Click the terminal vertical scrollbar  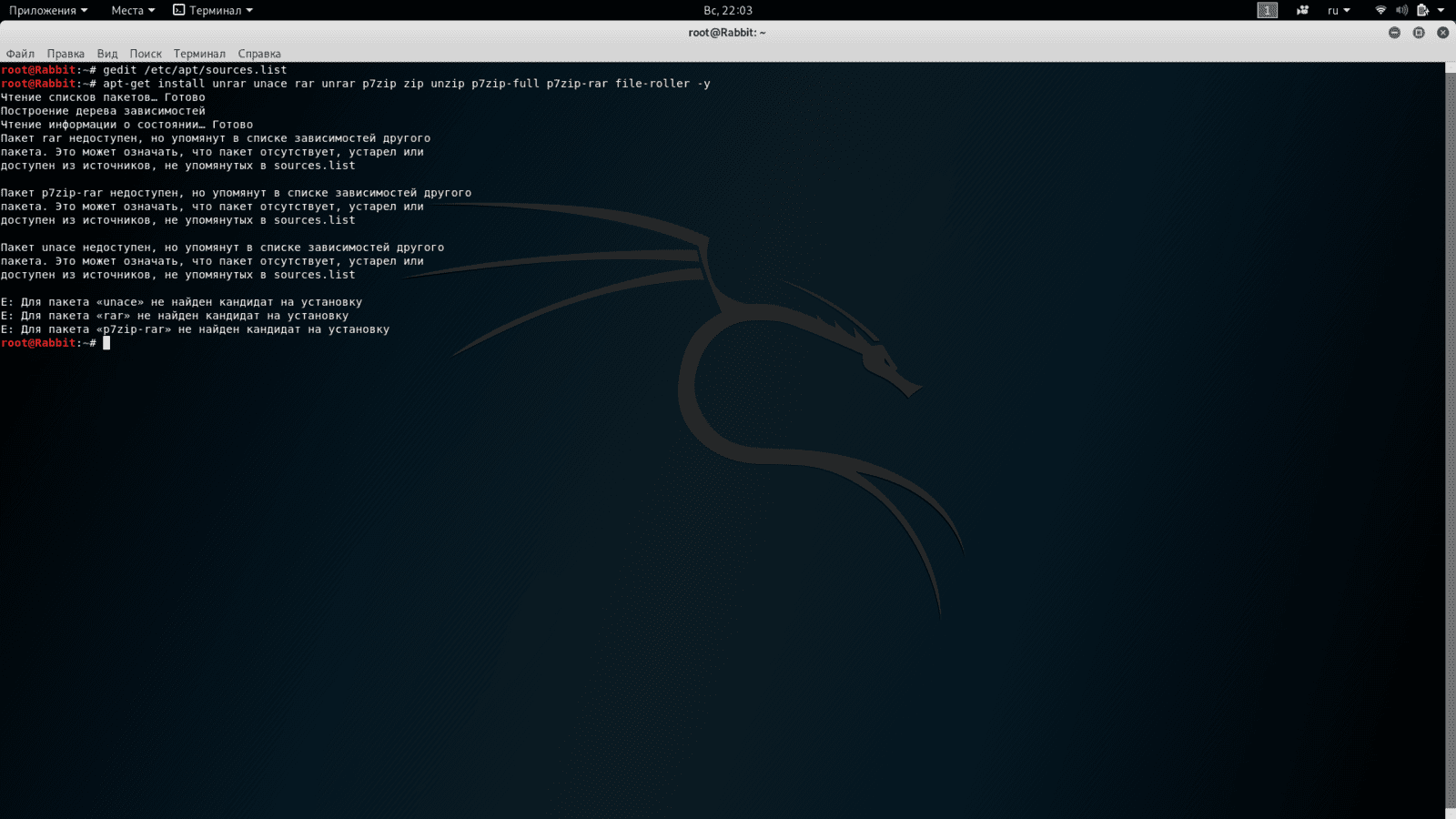[x=1450, y=437]
